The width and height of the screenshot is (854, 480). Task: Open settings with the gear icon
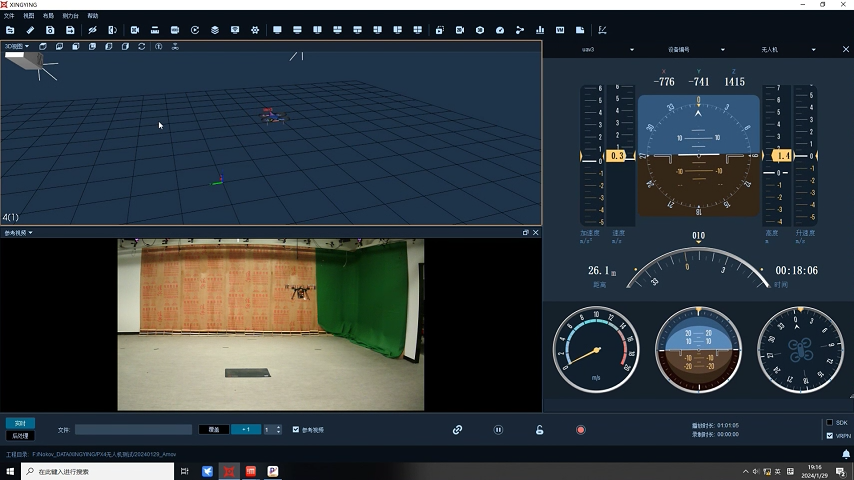tap(255, 30)
